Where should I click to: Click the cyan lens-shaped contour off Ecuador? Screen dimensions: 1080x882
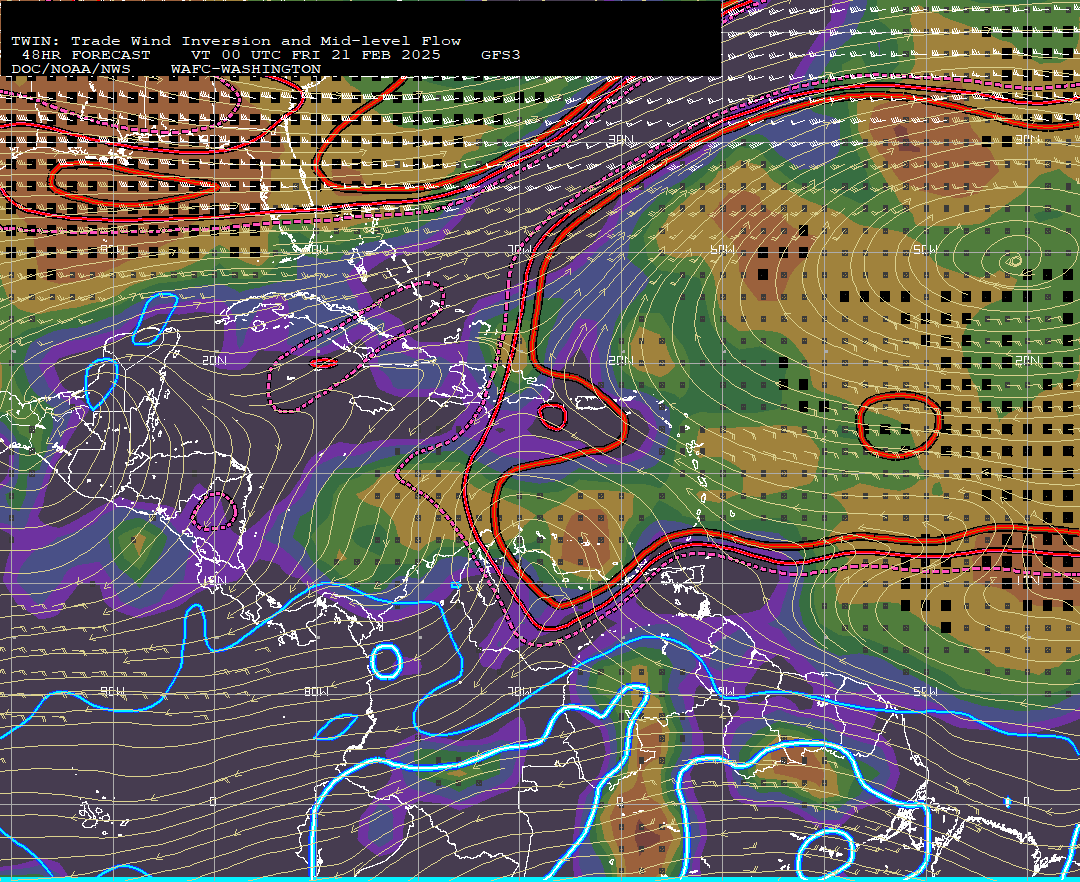pos(337,726)
